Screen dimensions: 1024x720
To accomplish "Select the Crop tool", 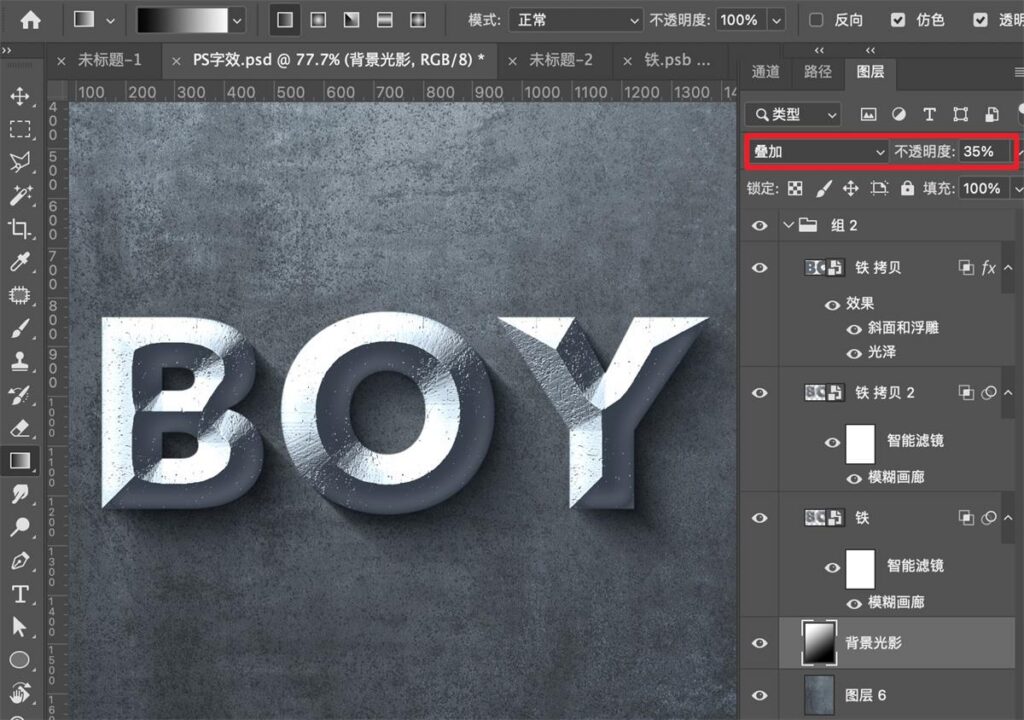I will [x=20, y=229].
